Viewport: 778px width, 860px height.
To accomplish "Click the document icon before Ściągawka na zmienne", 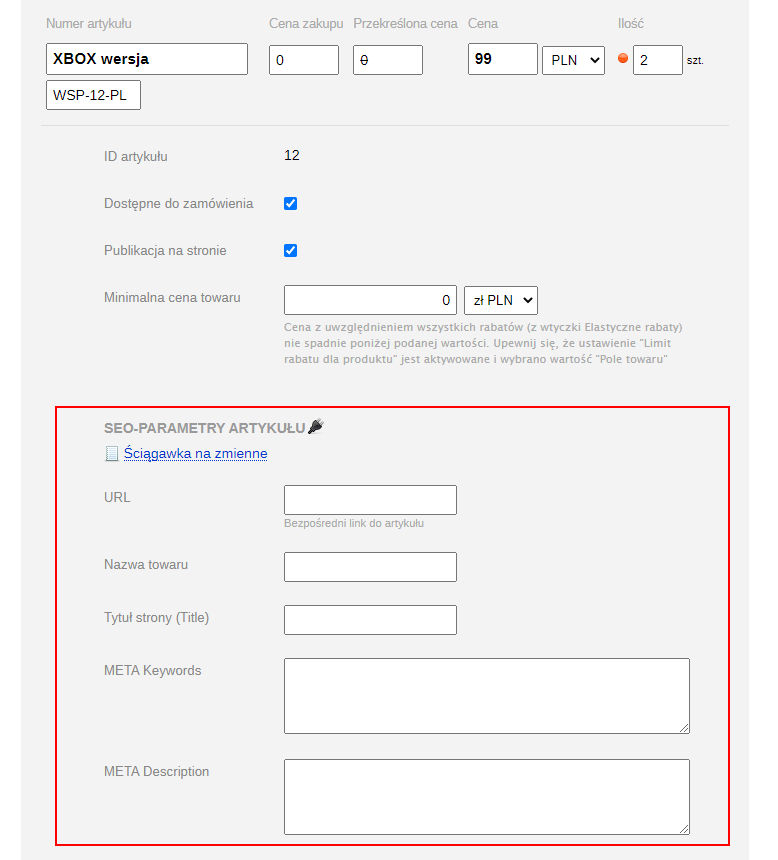I will (112, 453).
